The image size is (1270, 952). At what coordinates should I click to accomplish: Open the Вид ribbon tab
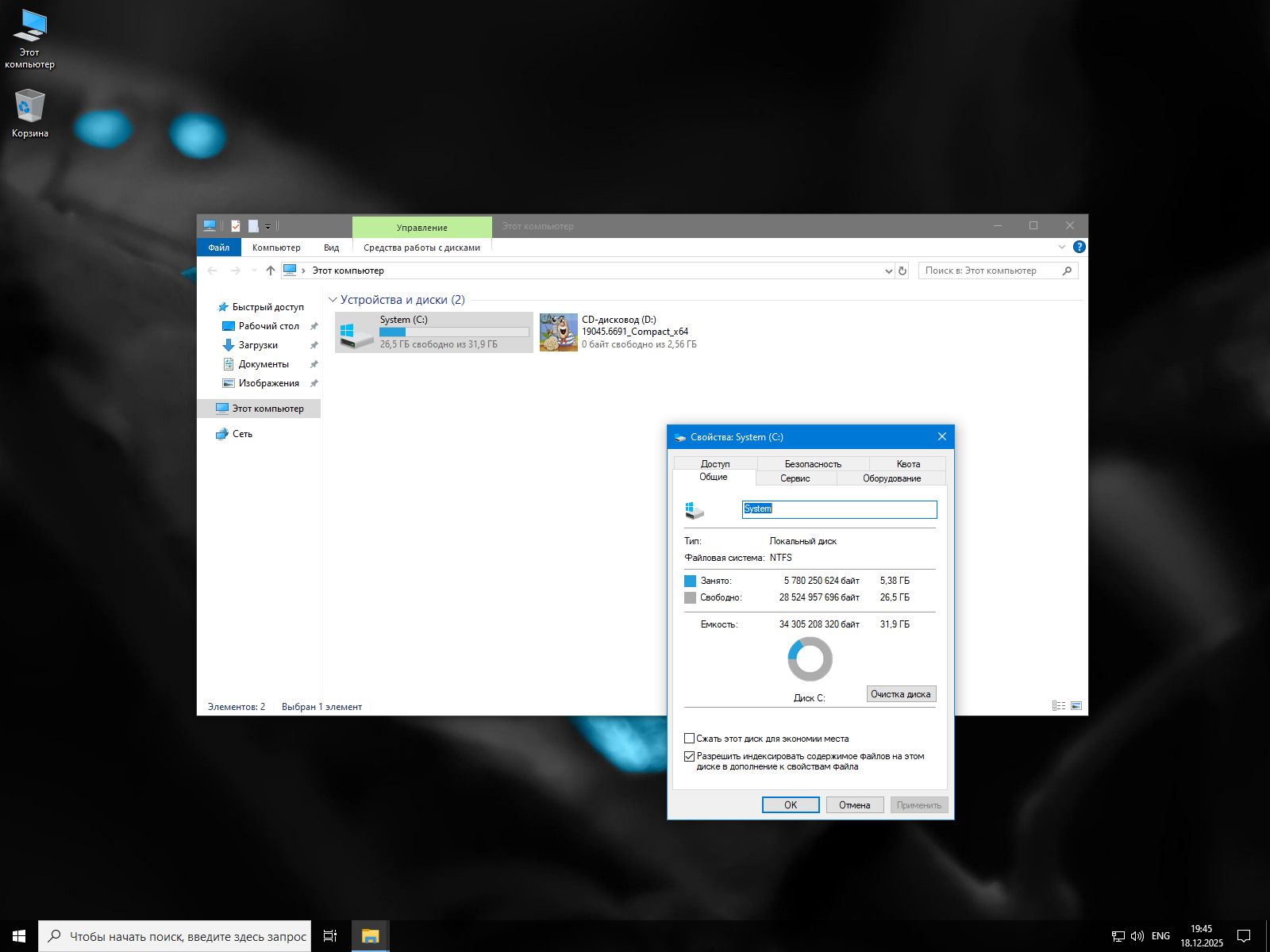click(x=331, y=247)
